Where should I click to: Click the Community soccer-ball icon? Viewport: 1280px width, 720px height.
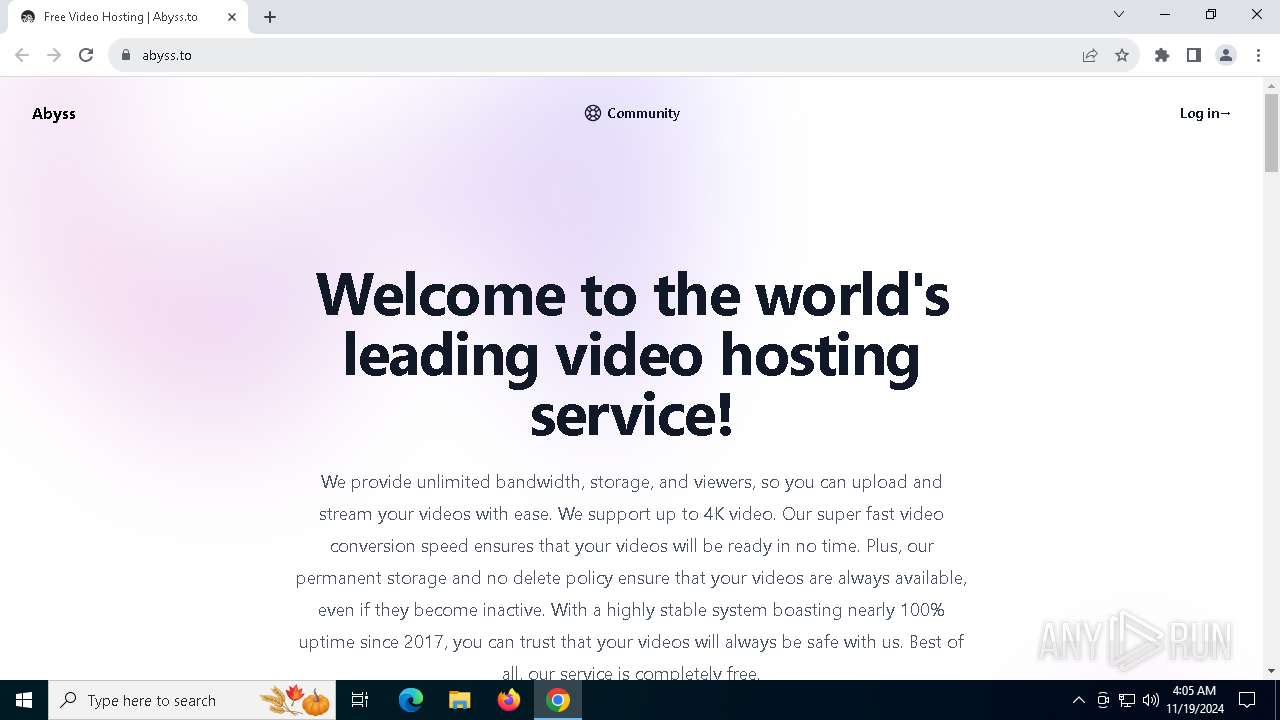coord(593,113)
